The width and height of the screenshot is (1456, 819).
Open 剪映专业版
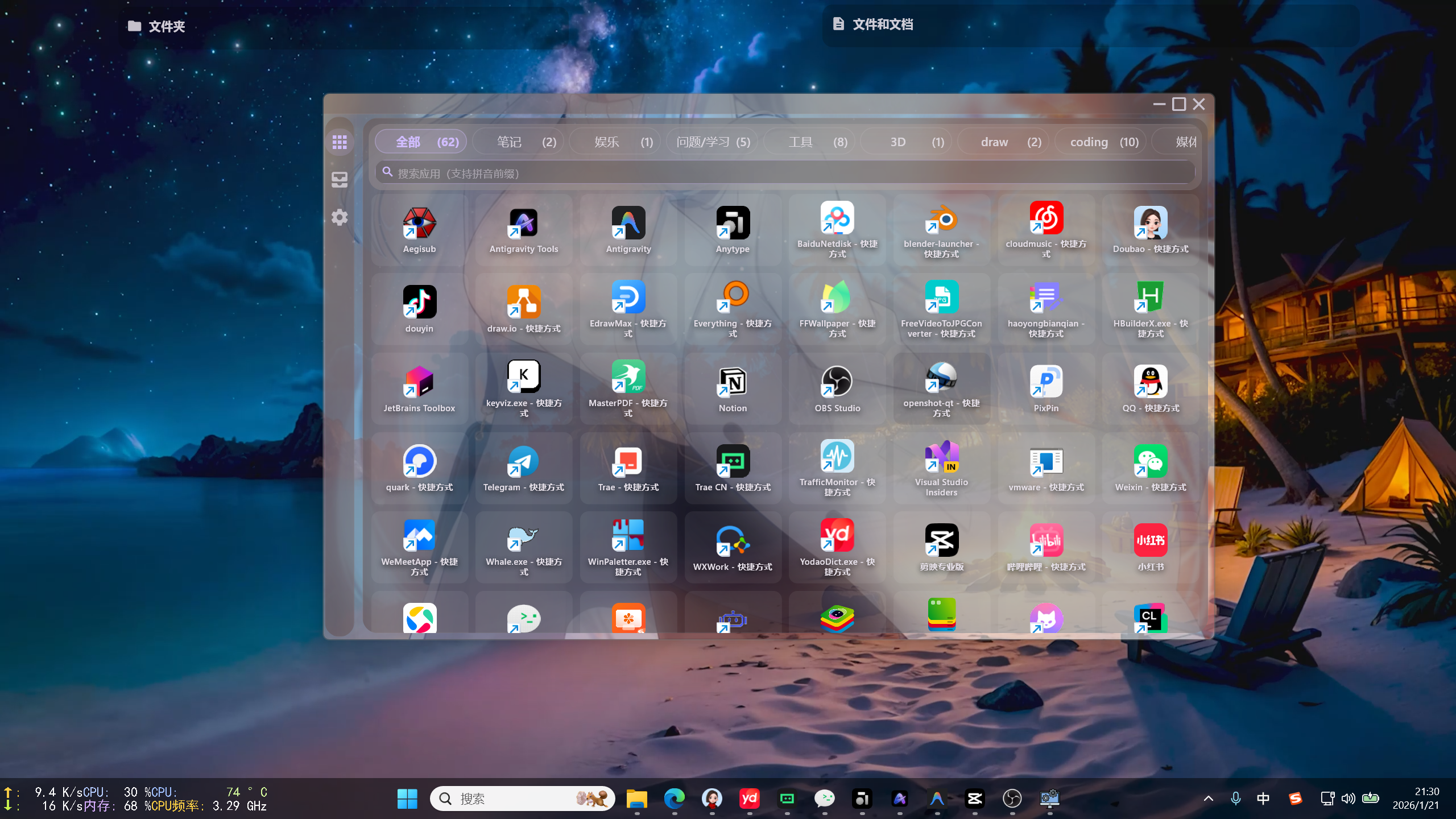pyautogui.click(x=941, y=546)
